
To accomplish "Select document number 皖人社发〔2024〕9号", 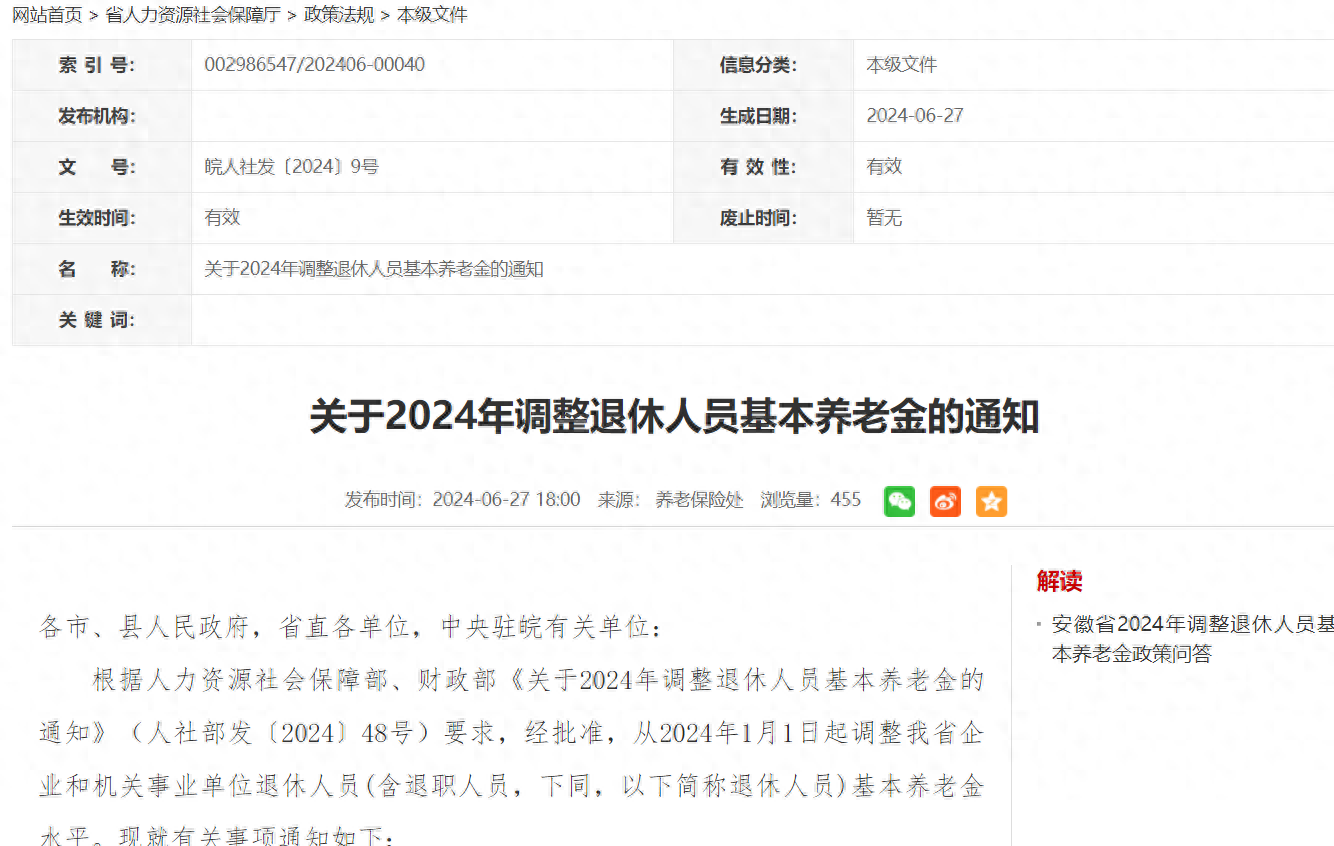I will pos(291,167).
